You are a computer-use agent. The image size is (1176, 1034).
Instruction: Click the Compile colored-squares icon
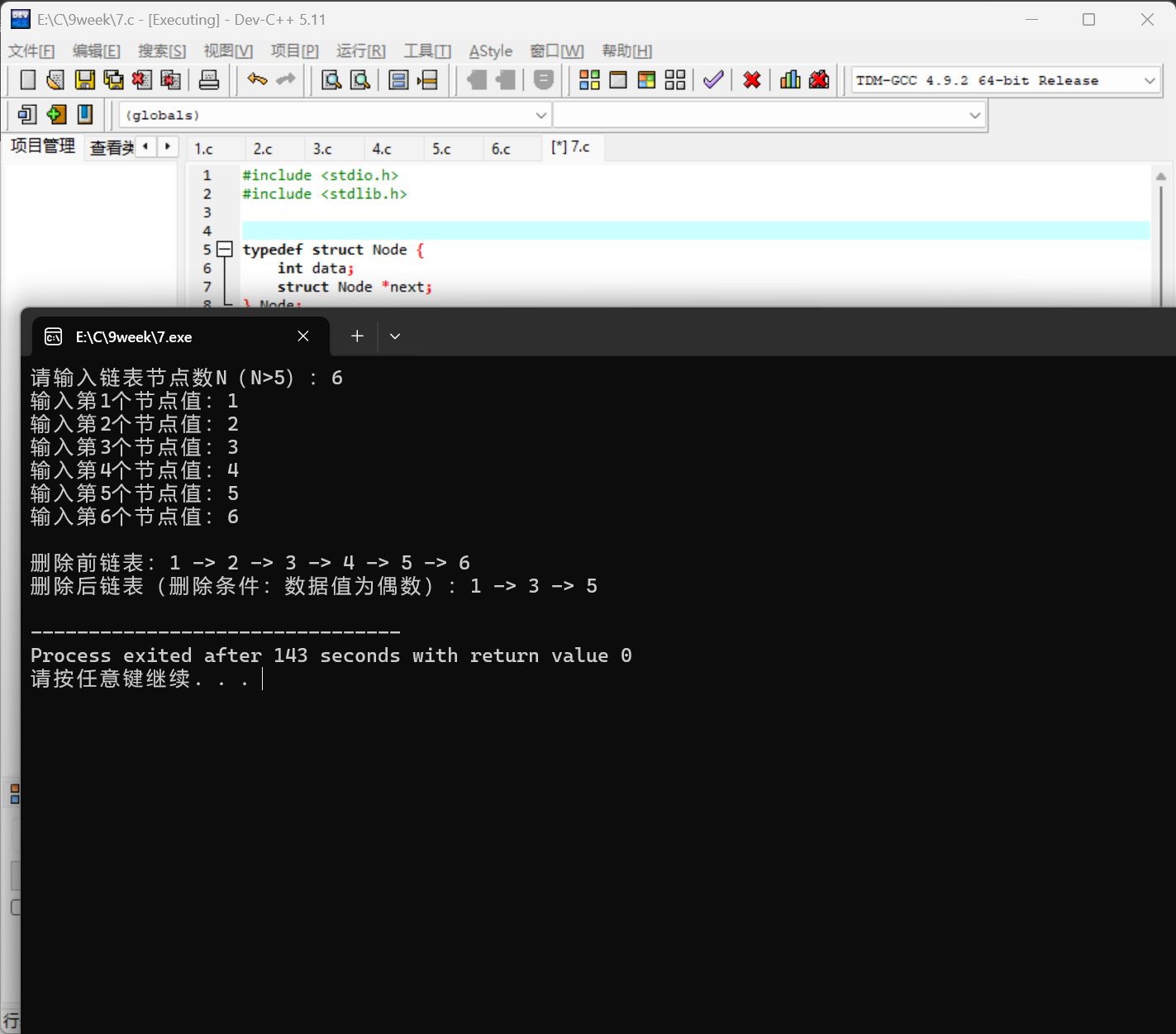[589, 80]
